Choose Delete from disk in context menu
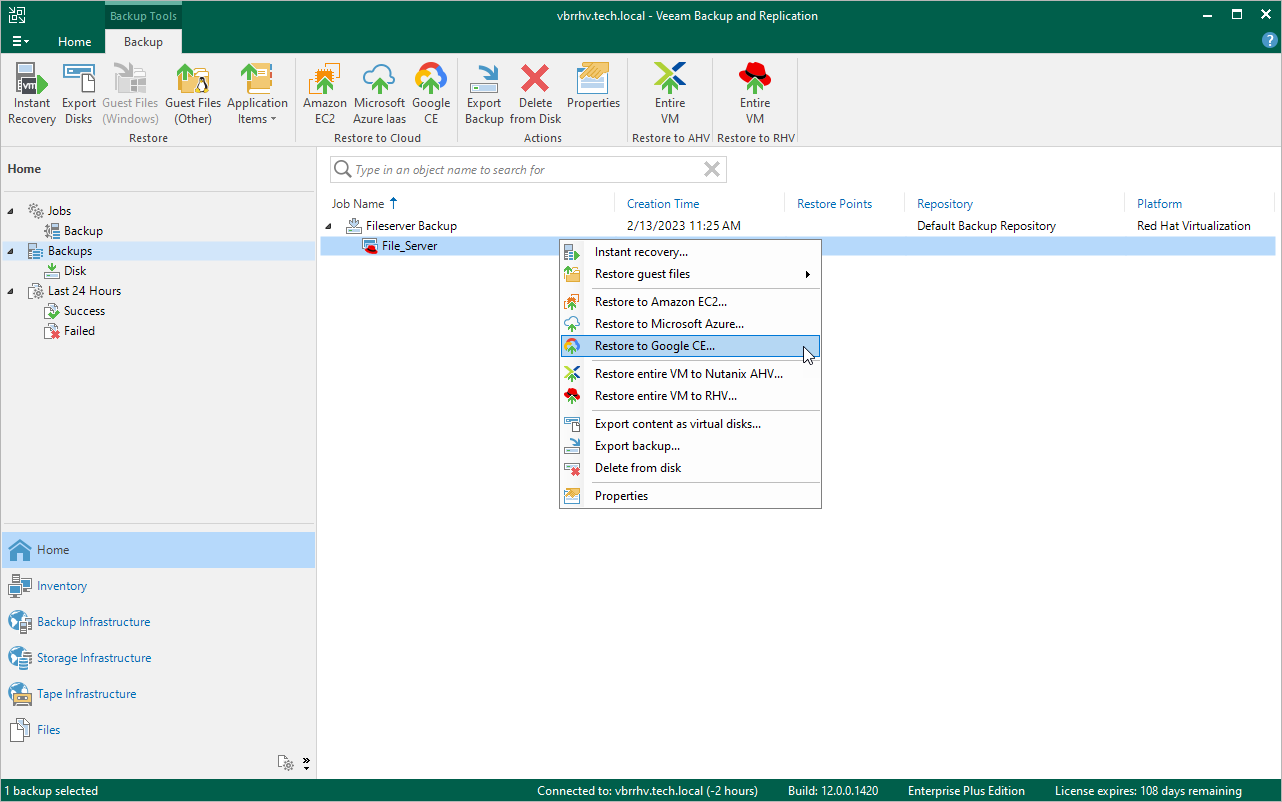 click(690, 468)
